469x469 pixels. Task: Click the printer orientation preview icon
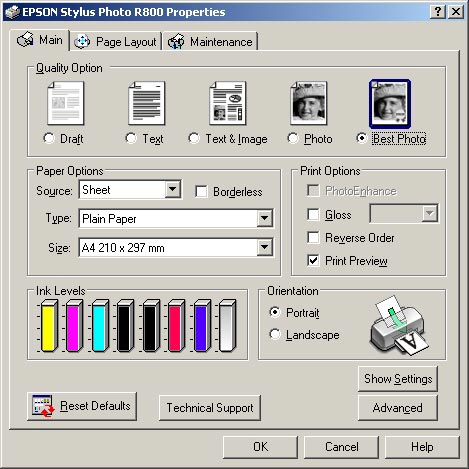click(x=399, y=325)
